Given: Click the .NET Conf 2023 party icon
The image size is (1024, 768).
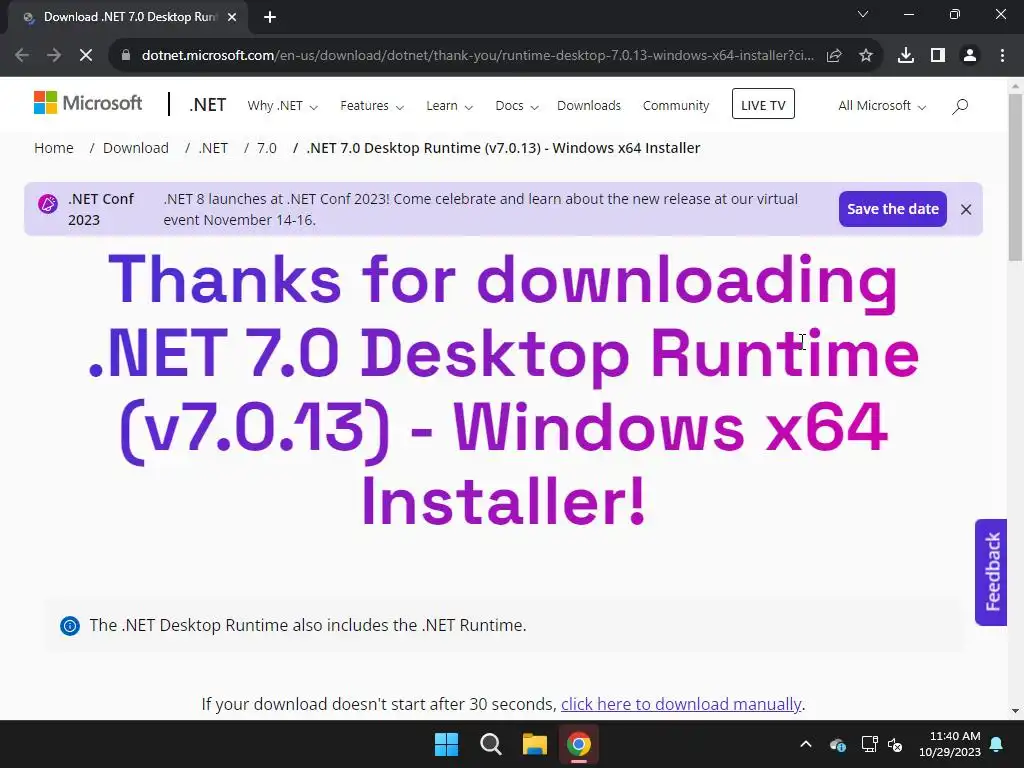Looking at the screenshot, I should point(48,204).
